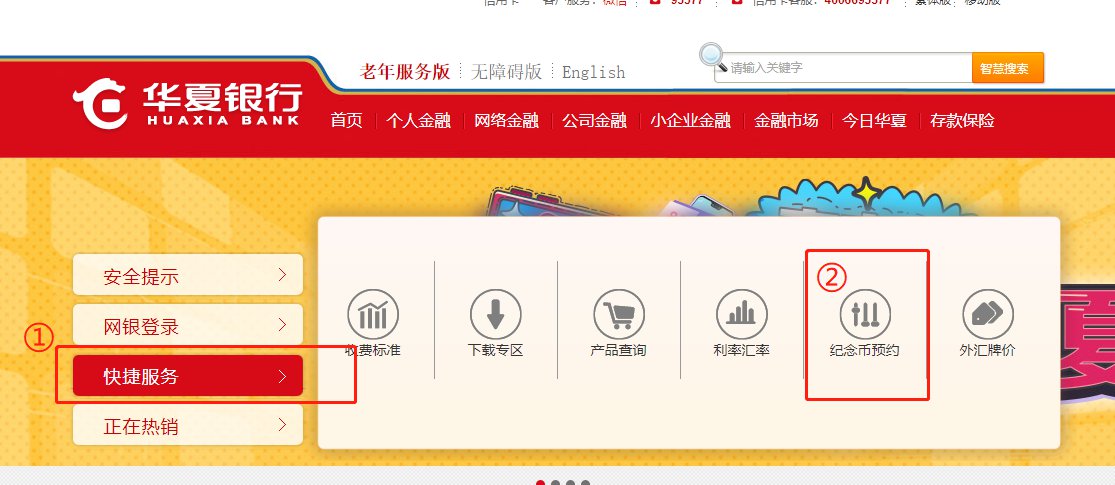Click the 下载专区 download arrow icon
Image resolution: width=1115 pixels, height=485 pixels.
point(496,314)
